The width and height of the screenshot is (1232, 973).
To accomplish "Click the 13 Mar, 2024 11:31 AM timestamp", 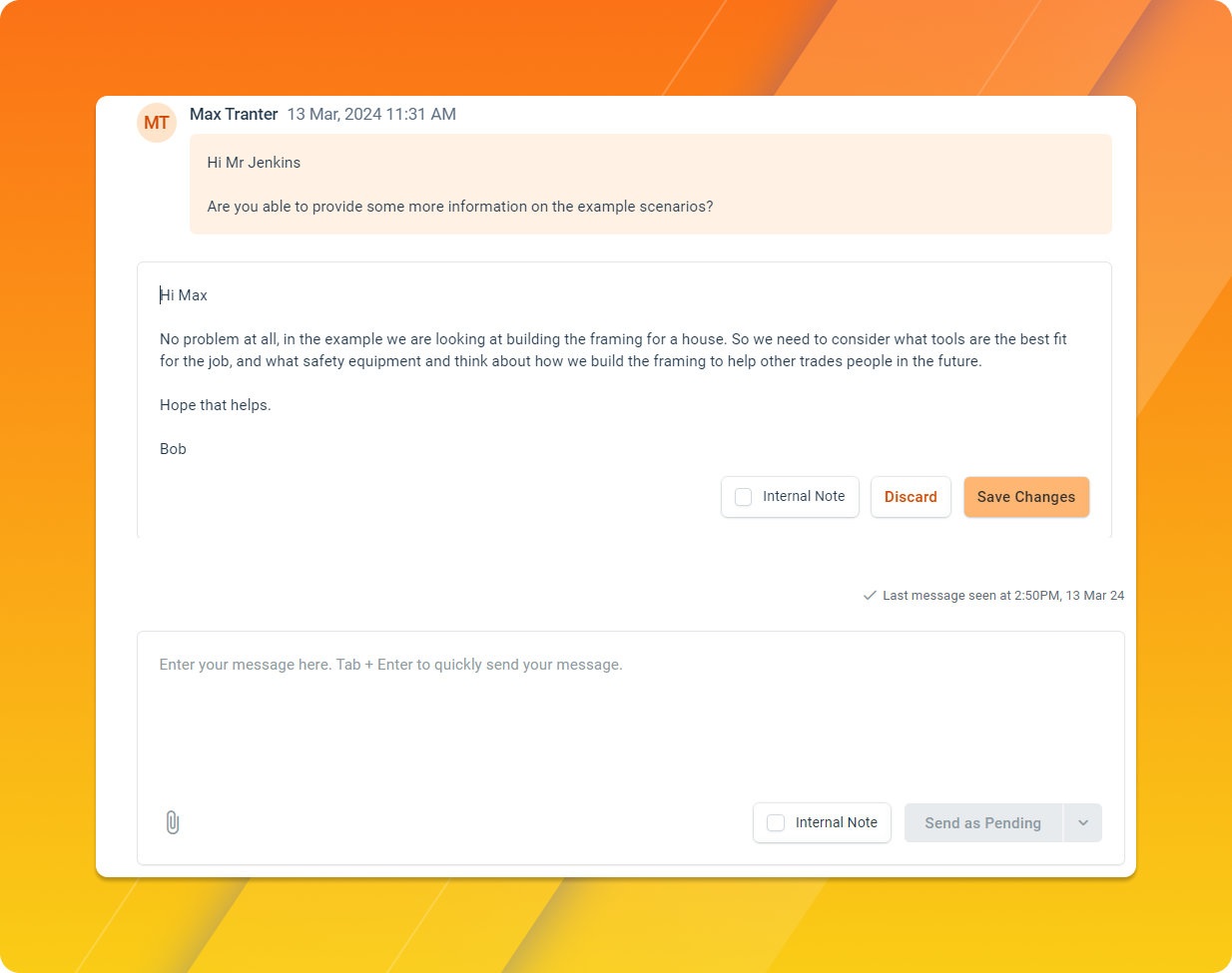I will click(x=371, y=114).
